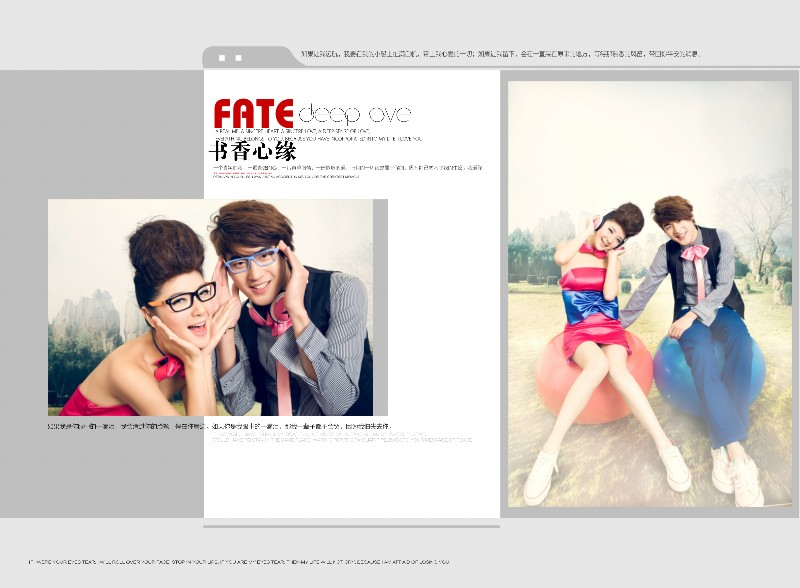Open the right photo of the couple on balls
The image size is (800, 588).
pos(650,293)
